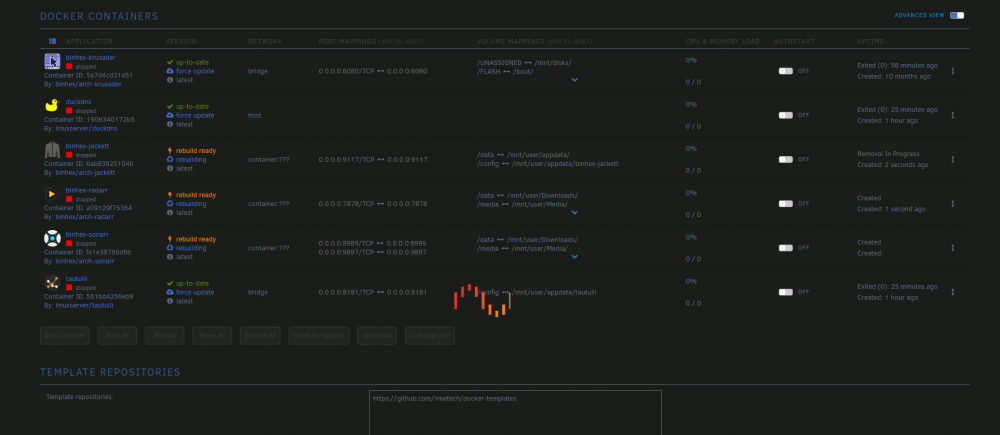Click the binhex-radarr container name
This screenshot has height=435, width=1000.
click(87, 190)
